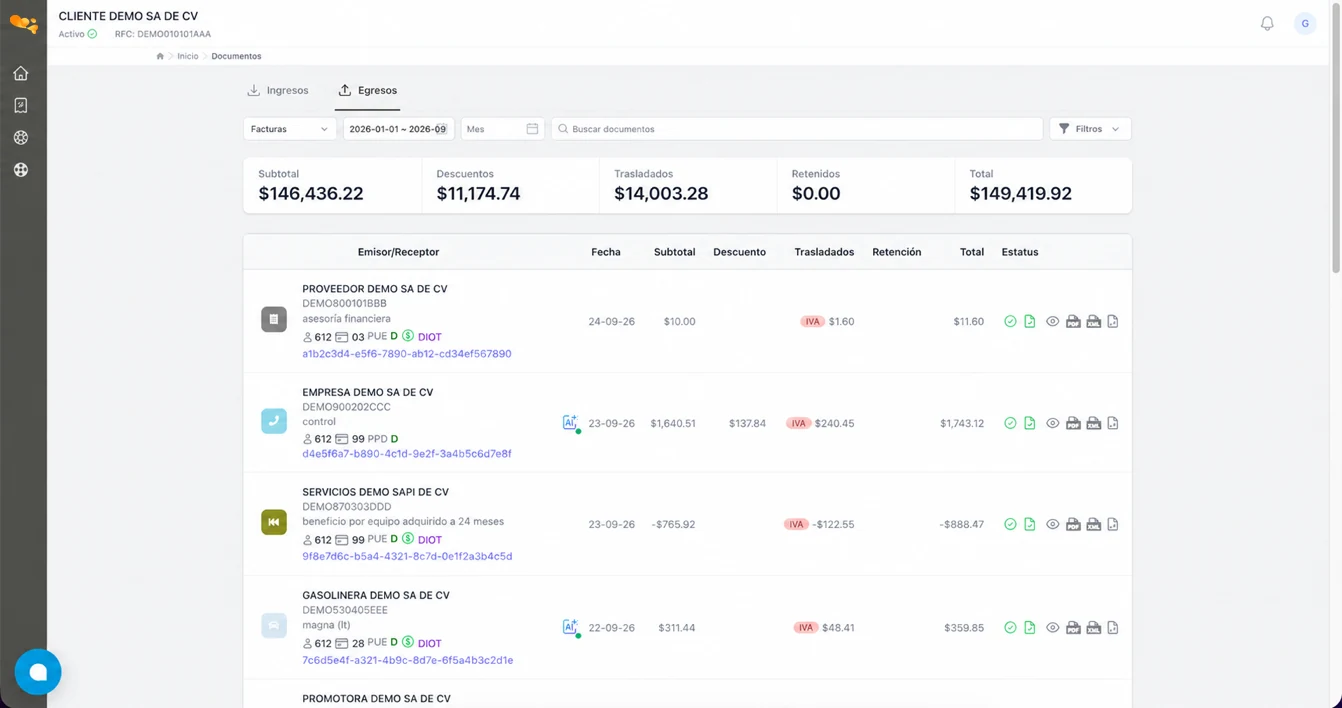1342x708 pixels.
Task: Open the Mes month picker
Action: pos(502,129)
